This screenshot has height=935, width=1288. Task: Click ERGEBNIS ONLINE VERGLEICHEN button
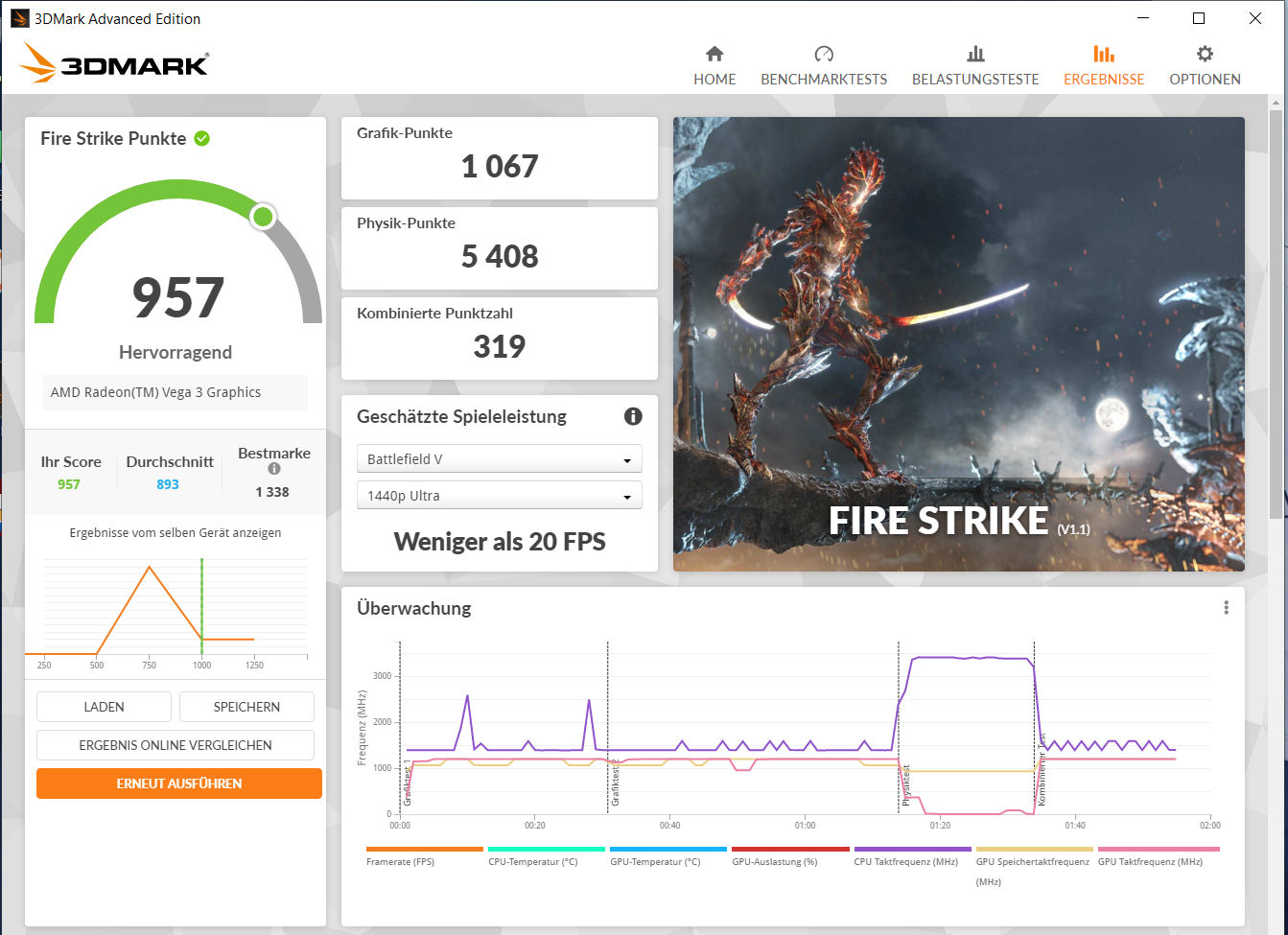pos(176,745)
